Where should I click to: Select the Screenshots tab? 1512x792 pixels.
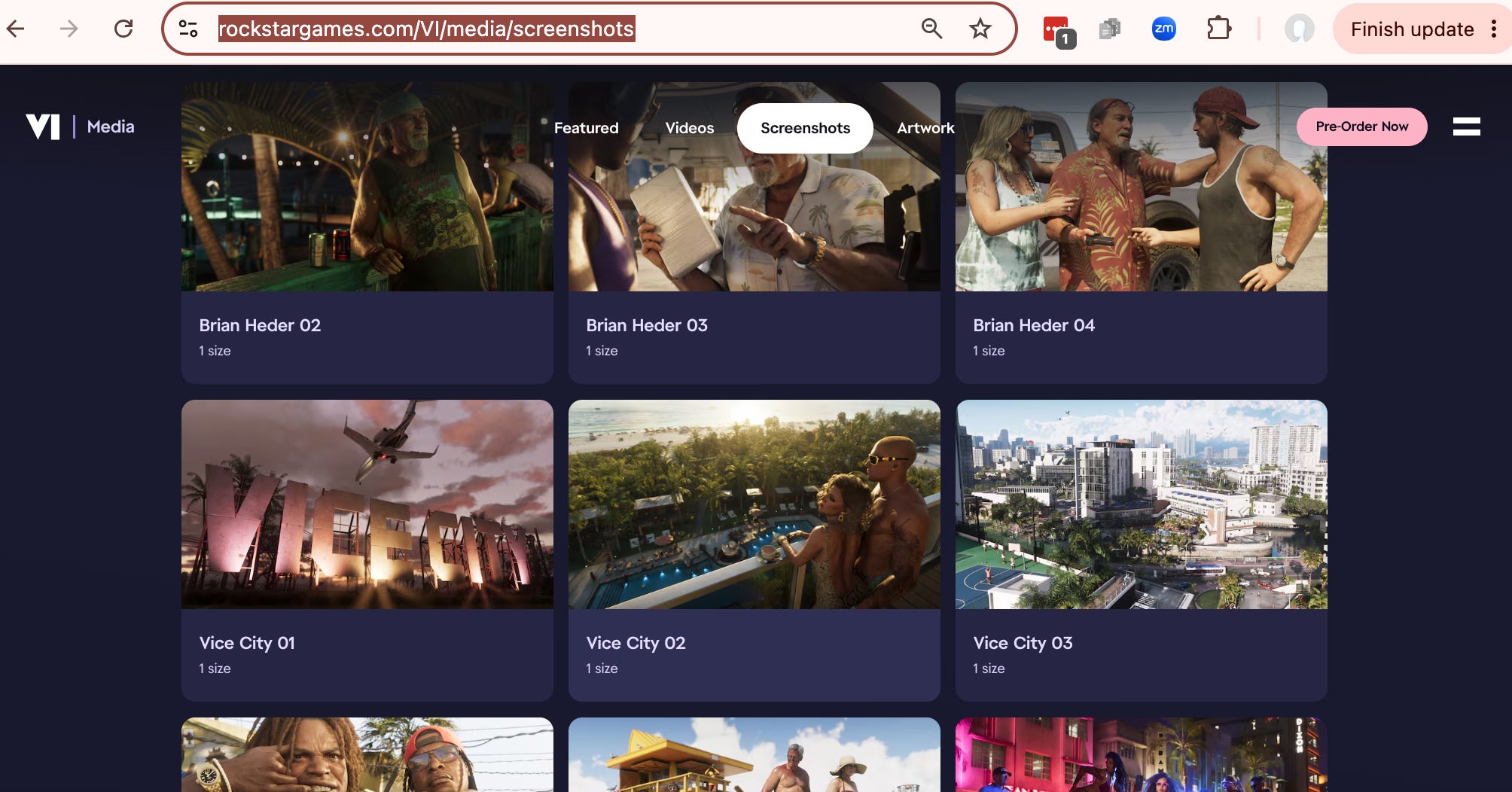click(x=805, y=128)
